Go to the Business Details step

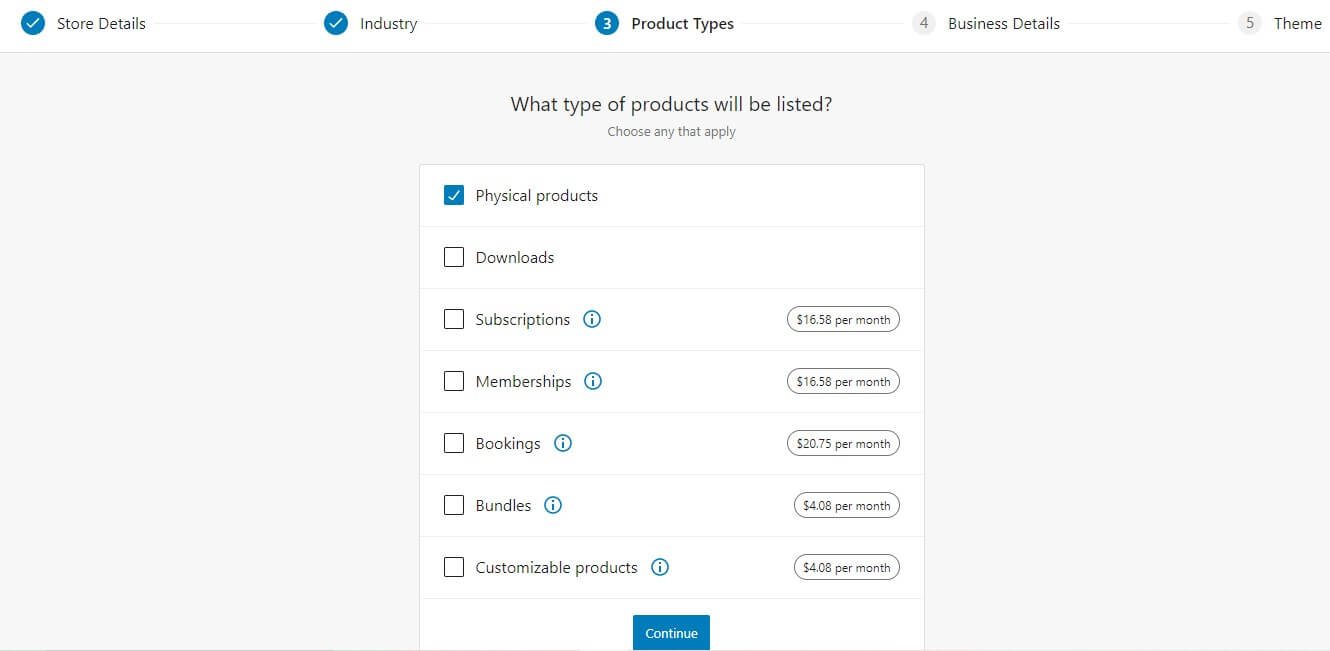[1003, 23]
